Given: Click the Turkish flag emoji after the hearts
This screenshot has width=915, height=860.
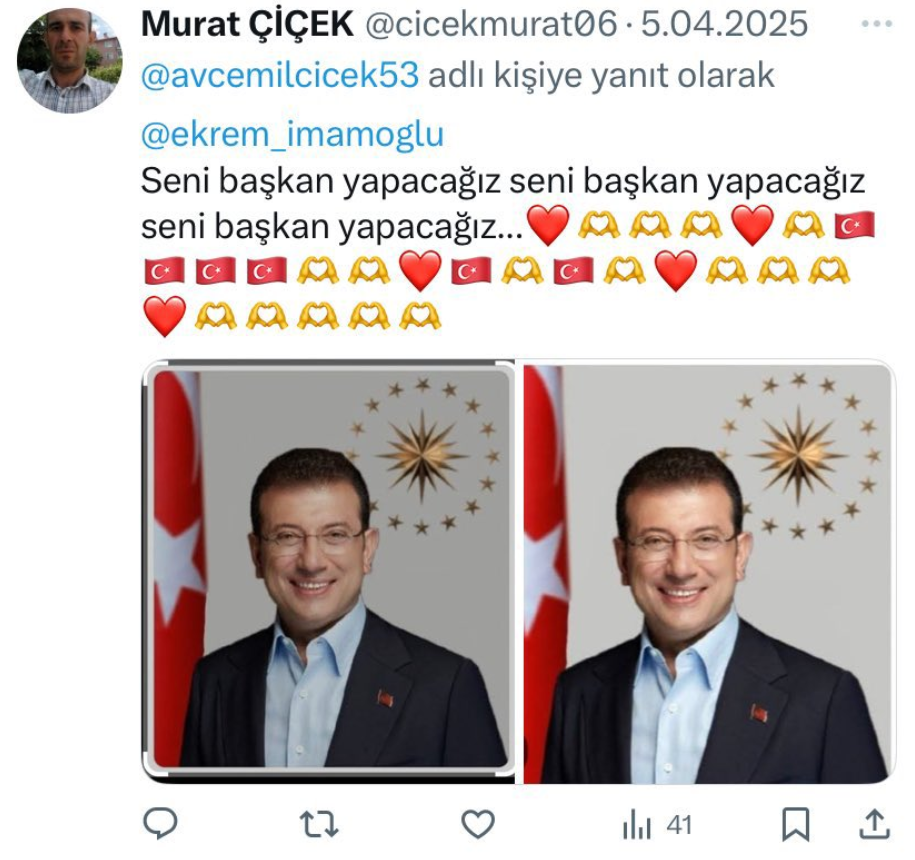Looking at the screenshot, I should pyautogui.click(x=854, y=226).
